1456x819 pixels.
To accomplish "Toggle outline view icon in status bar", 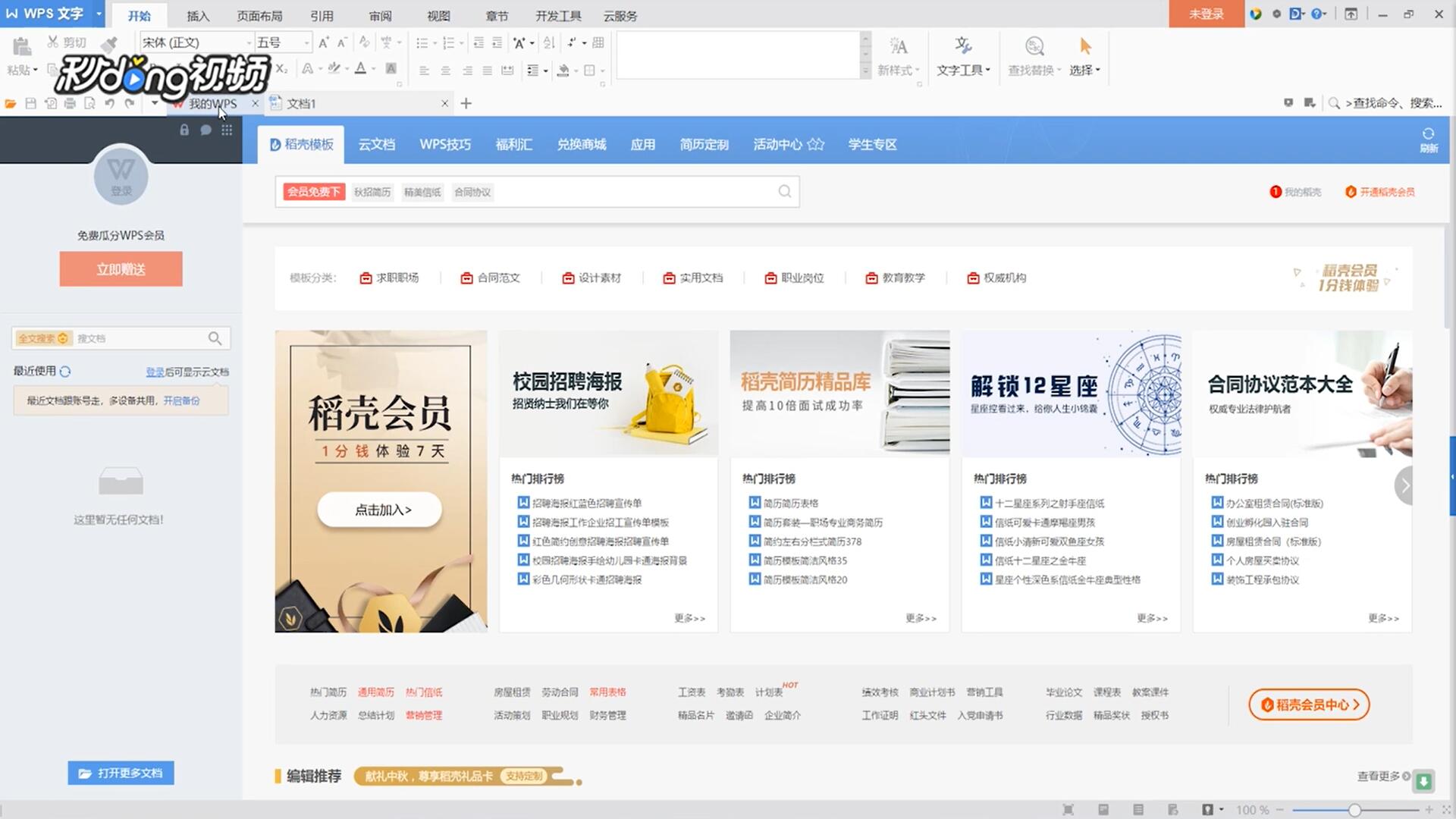I will click(1138, 810).
